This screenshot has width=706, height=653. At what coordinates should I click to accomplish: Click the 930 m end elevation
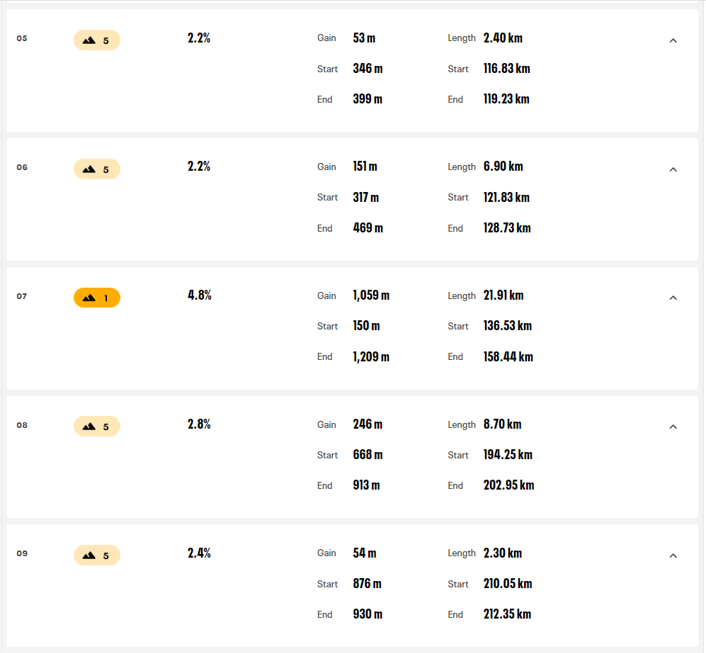[367, 614]
